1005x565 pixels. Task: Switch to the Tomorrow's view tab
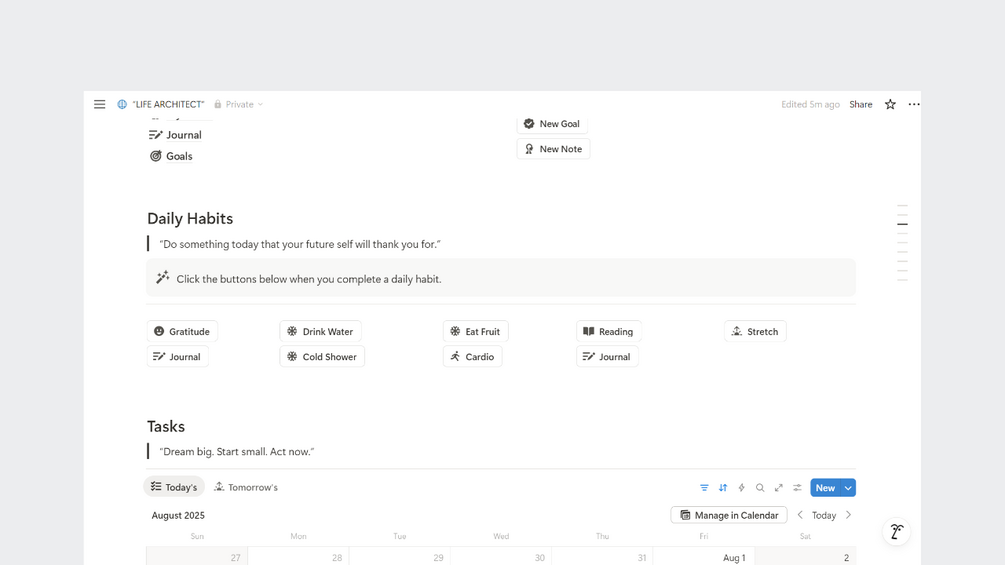point(246,487)
